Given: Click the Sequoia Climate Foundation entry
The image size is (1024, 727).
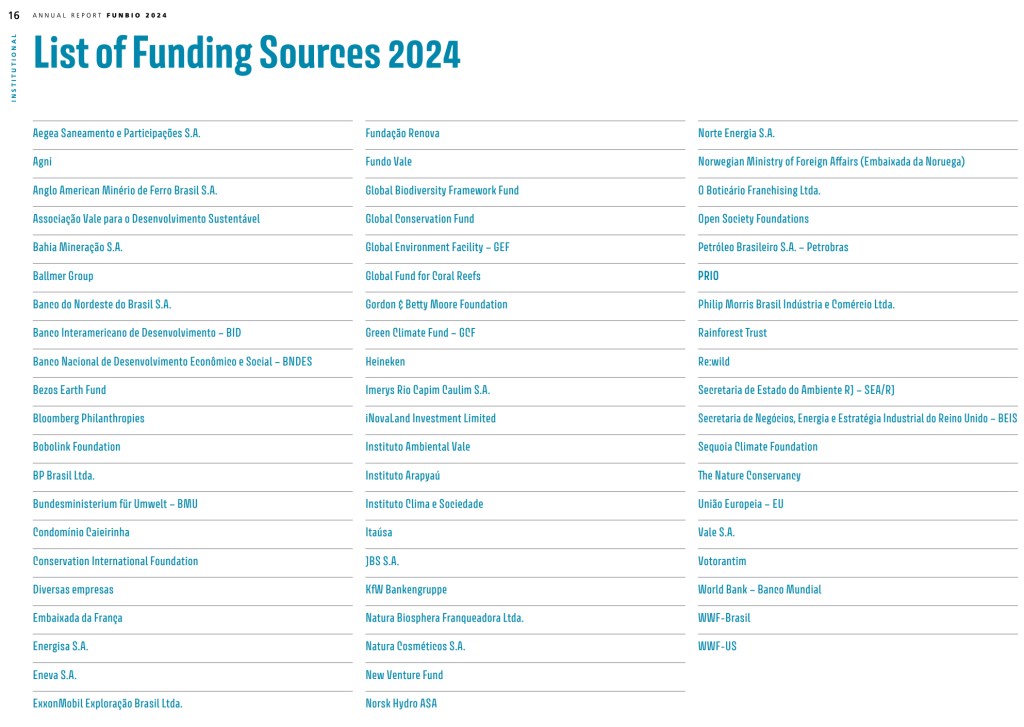Looking at the screenshot, I should coord(758,447).
